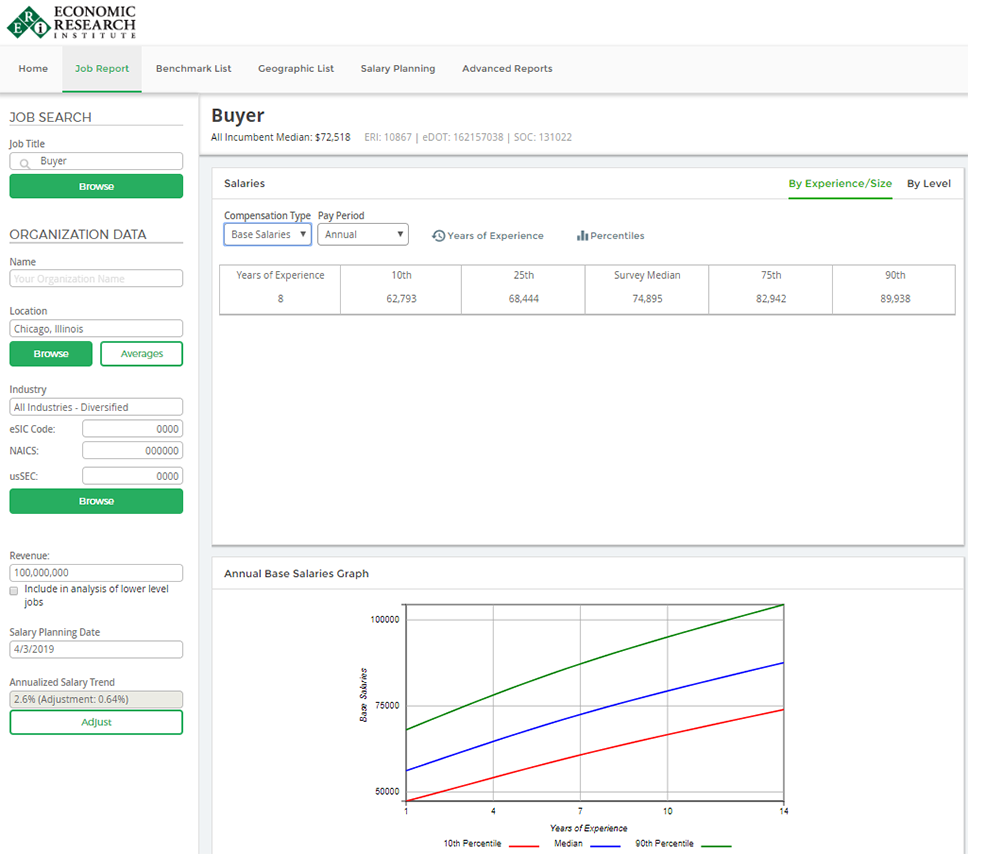Open the Salary Planning tab
The width and height of the screenshot is (1000, 854).
[398, 68]
